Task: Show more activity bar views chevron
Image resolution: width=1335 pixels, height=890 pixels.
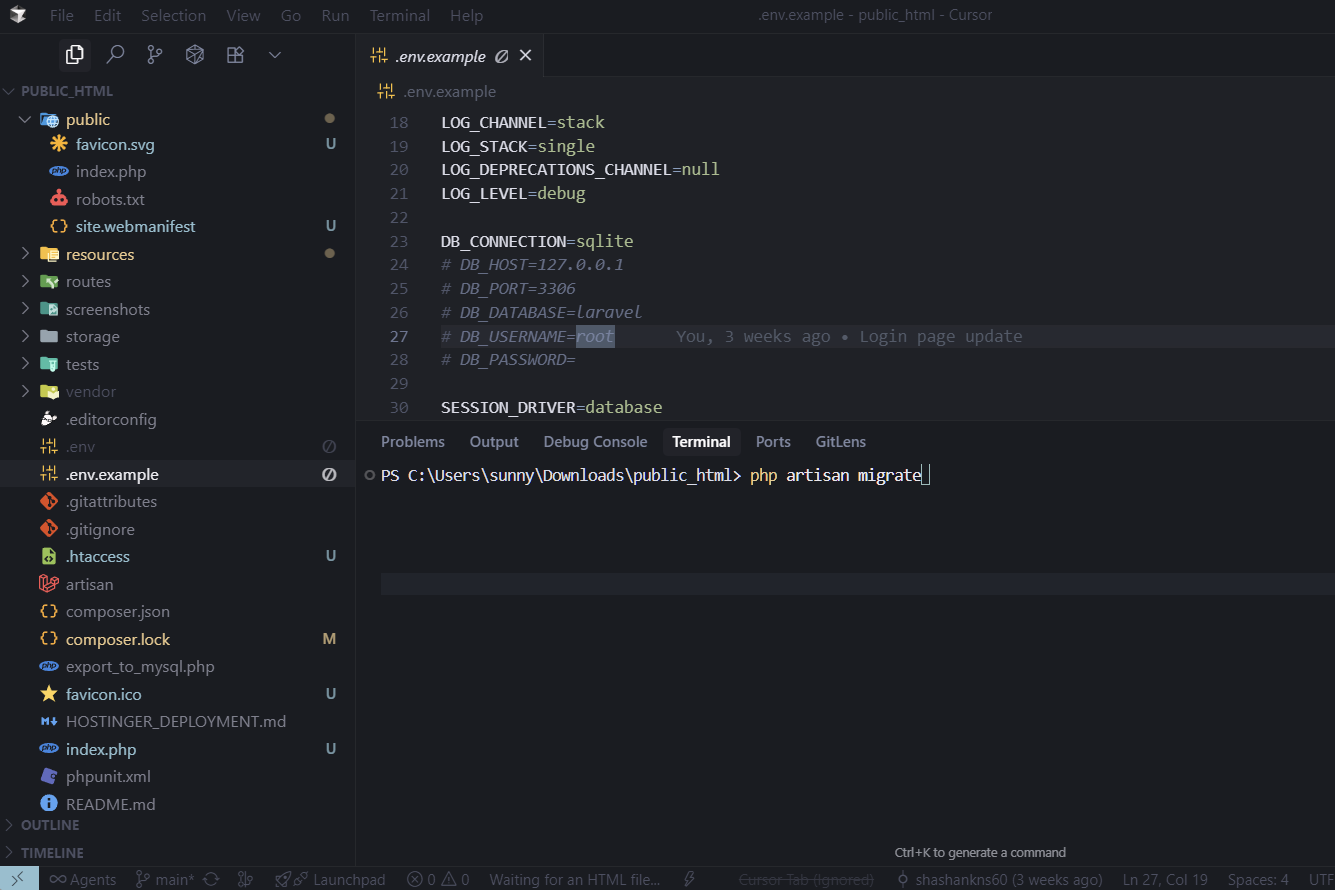Action: coord(275,55)
